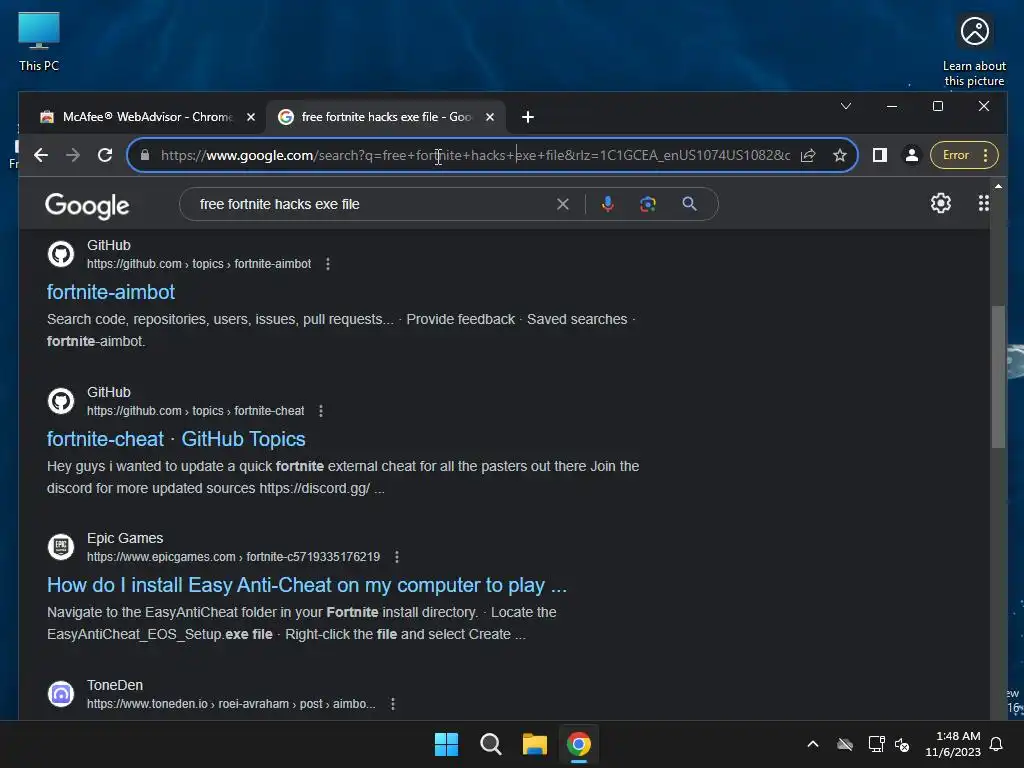Screen dimensions: 1024x768
Task: Open more options for ToneDen result
Action: coord(392,704)
